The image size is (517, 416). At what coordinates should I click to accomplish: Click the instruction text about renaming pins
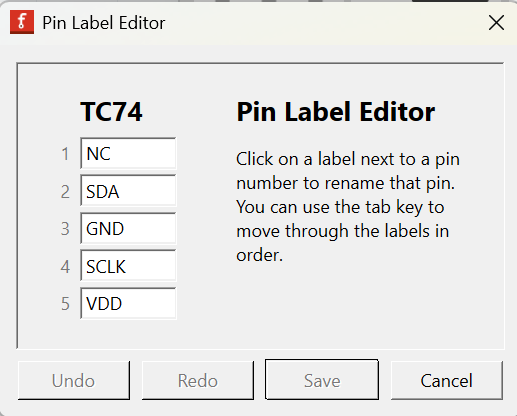click(x=348, y=207)
